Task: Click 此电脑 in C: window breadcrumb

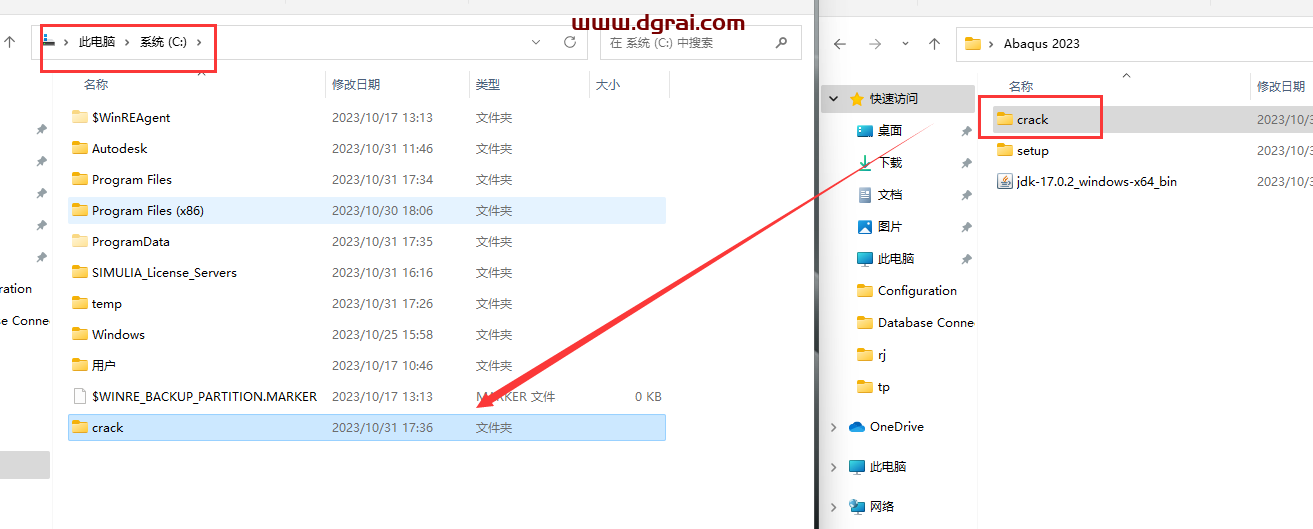Action: pyautogui.click(x=97, y=42)
